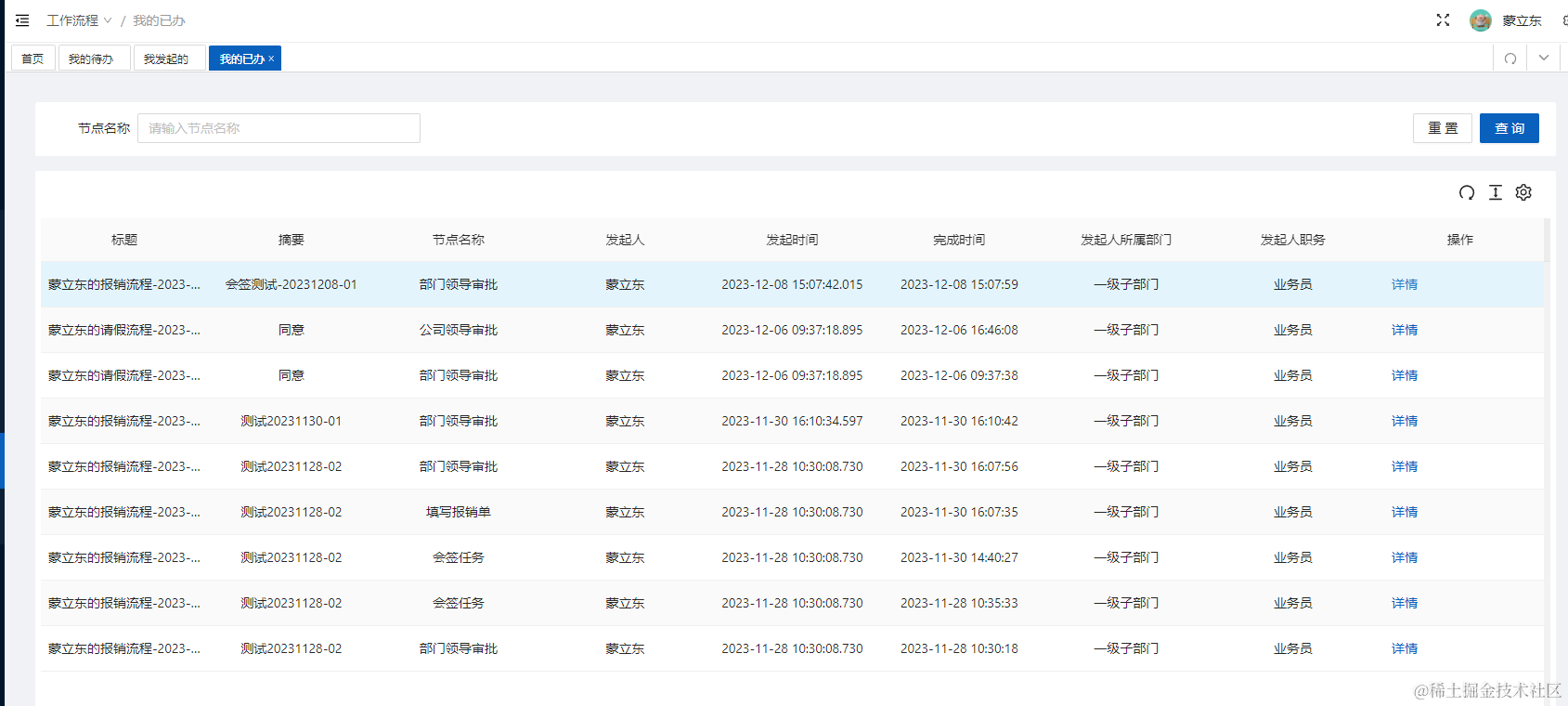Focus the 节点名称 input field
The width and height of the screenshot is (1568, 706).
[279, 128]
